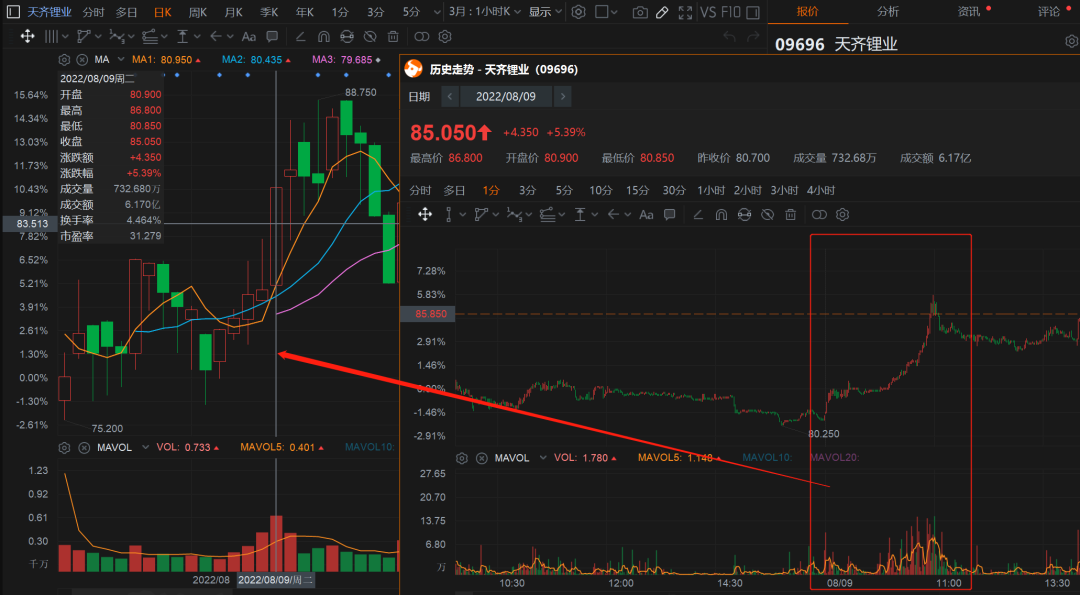Viewport: 1080px width, 595px height.
Task: Select 15分 period in 历史走势 window
Action: tap(637, 190)
